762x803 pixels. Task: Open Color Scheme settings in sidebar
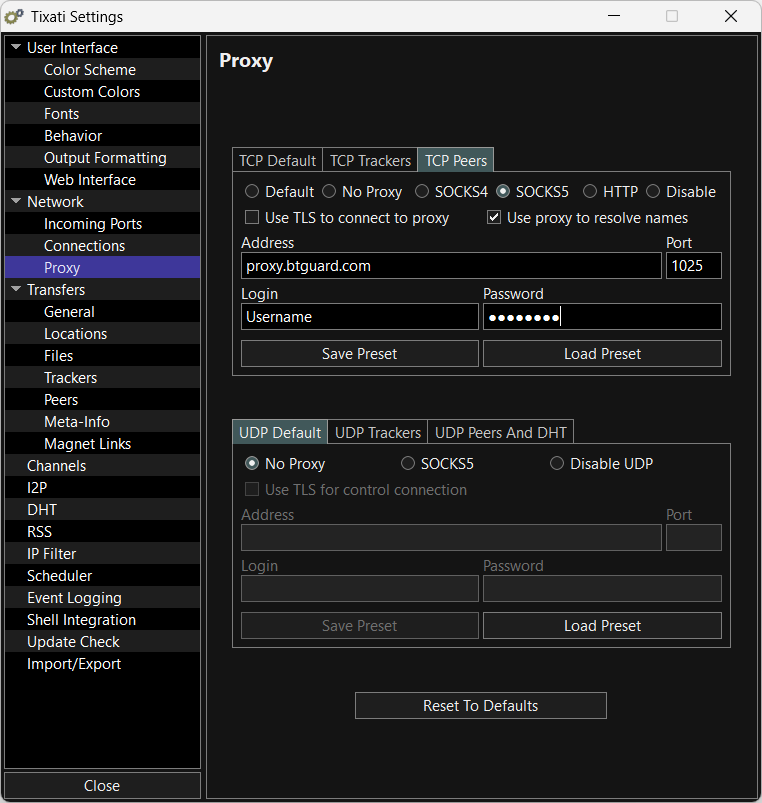click(x=90, y=70)
